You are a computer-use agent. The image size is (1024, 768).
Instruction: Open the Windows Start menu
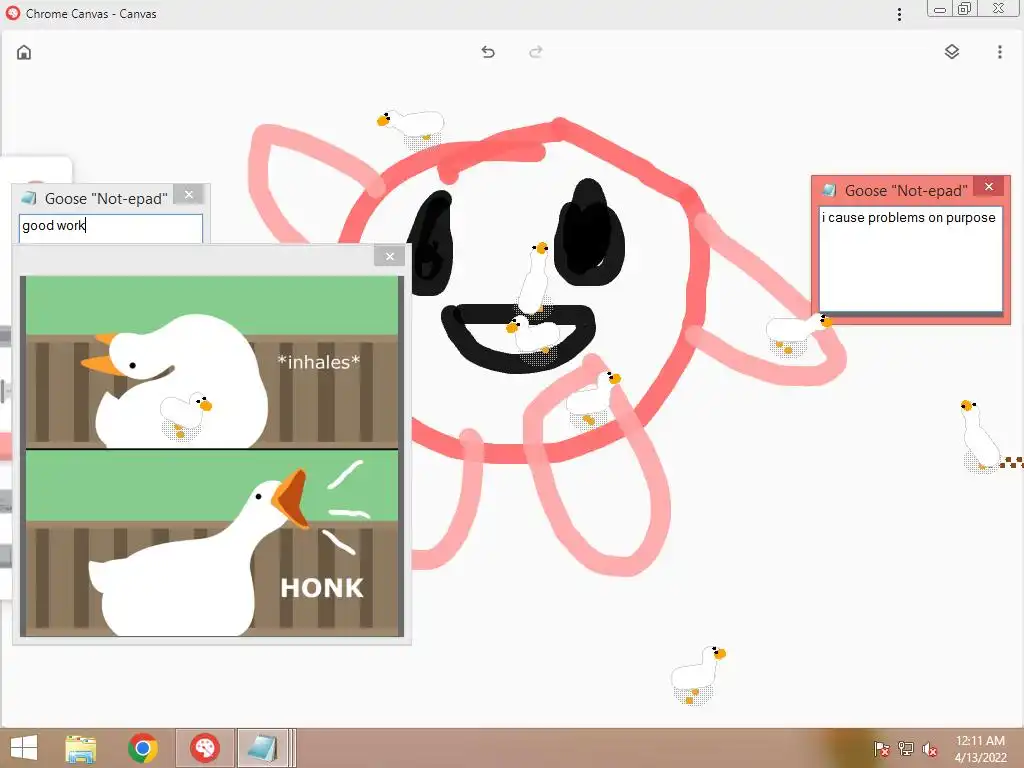point(24,748)
